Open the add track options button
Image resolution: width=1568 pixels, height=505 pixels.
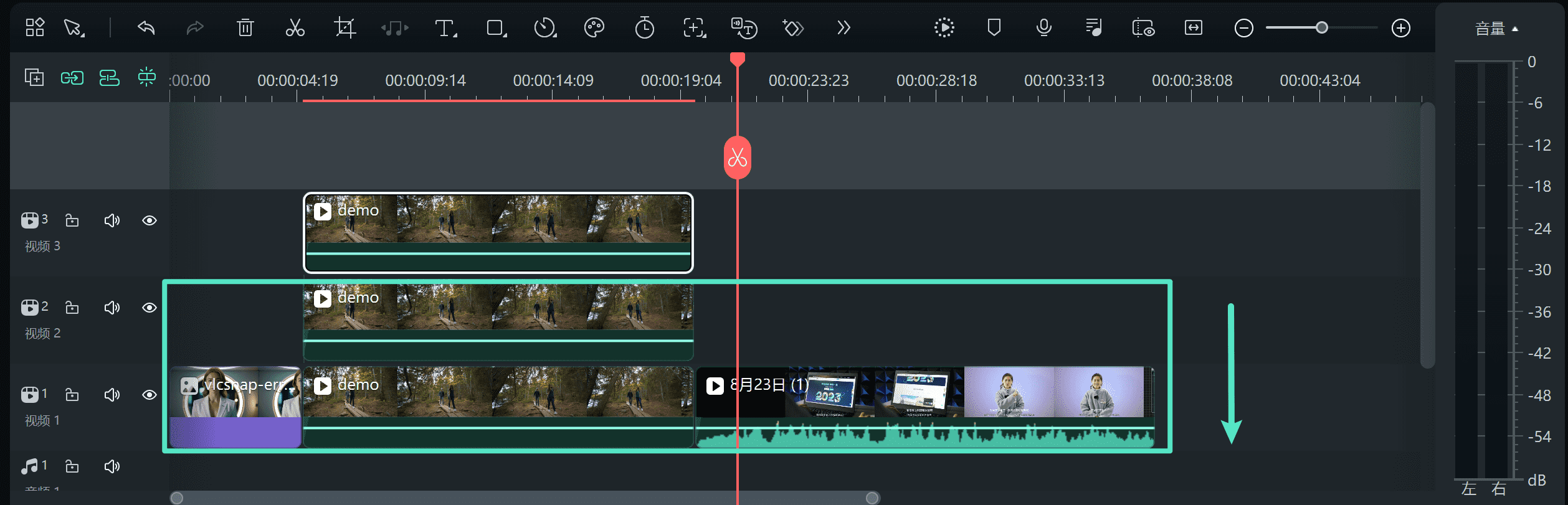click(34, 78)
